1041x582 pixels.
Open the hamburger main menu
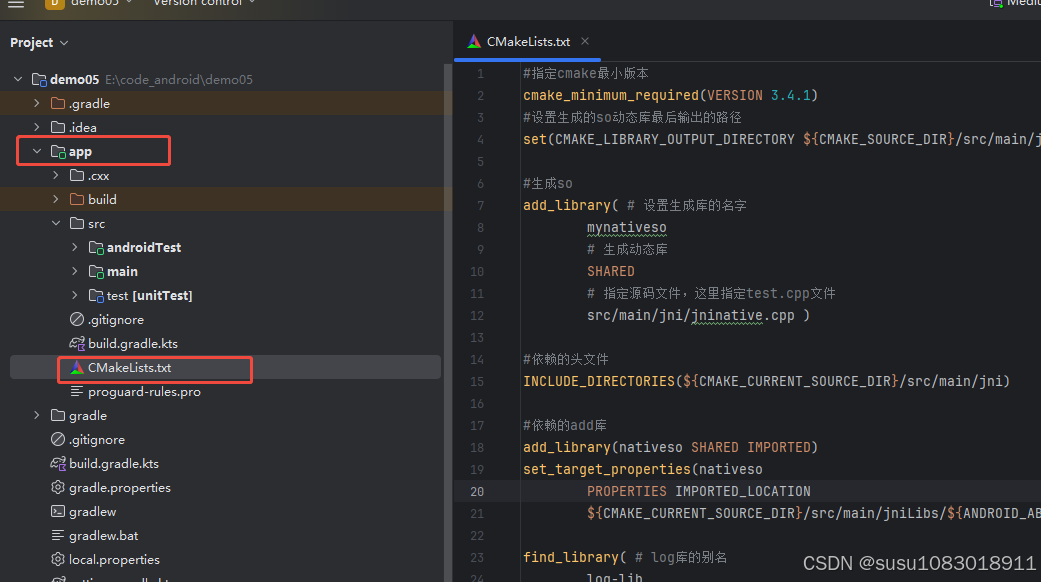point(16,4)
